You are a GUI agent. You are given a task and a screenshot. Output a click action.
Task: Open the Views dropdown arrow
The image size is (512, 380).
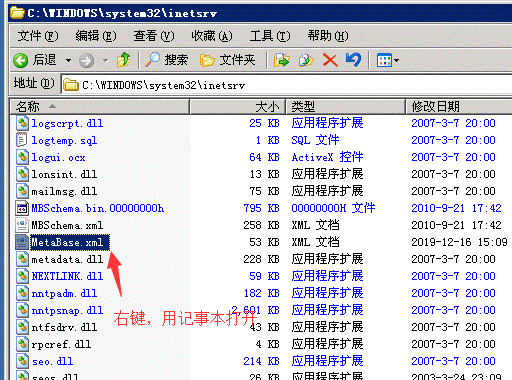tap(396, 61)
